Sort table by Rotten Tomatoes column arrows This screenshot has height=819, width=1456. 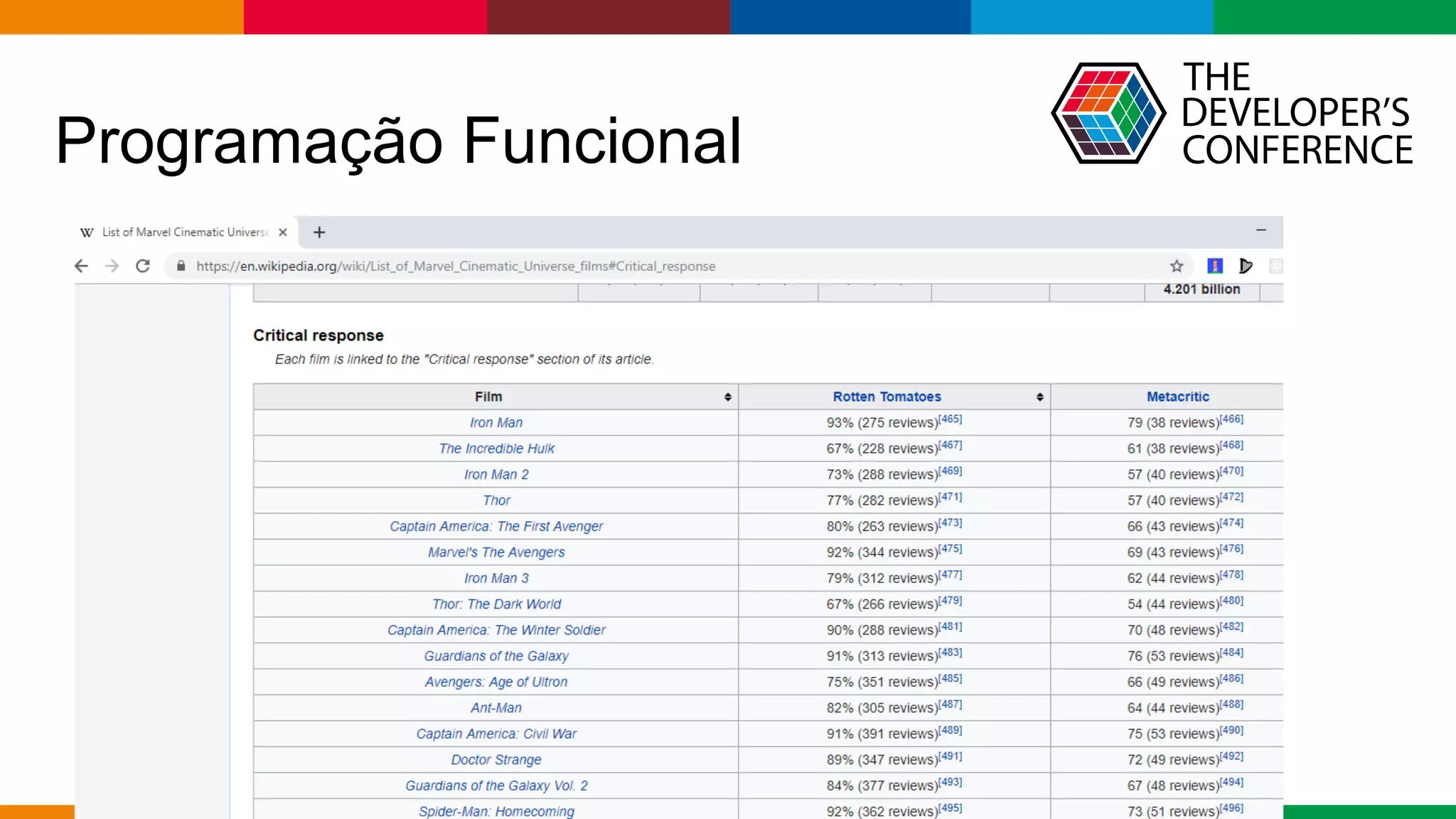pos(1040,397)
